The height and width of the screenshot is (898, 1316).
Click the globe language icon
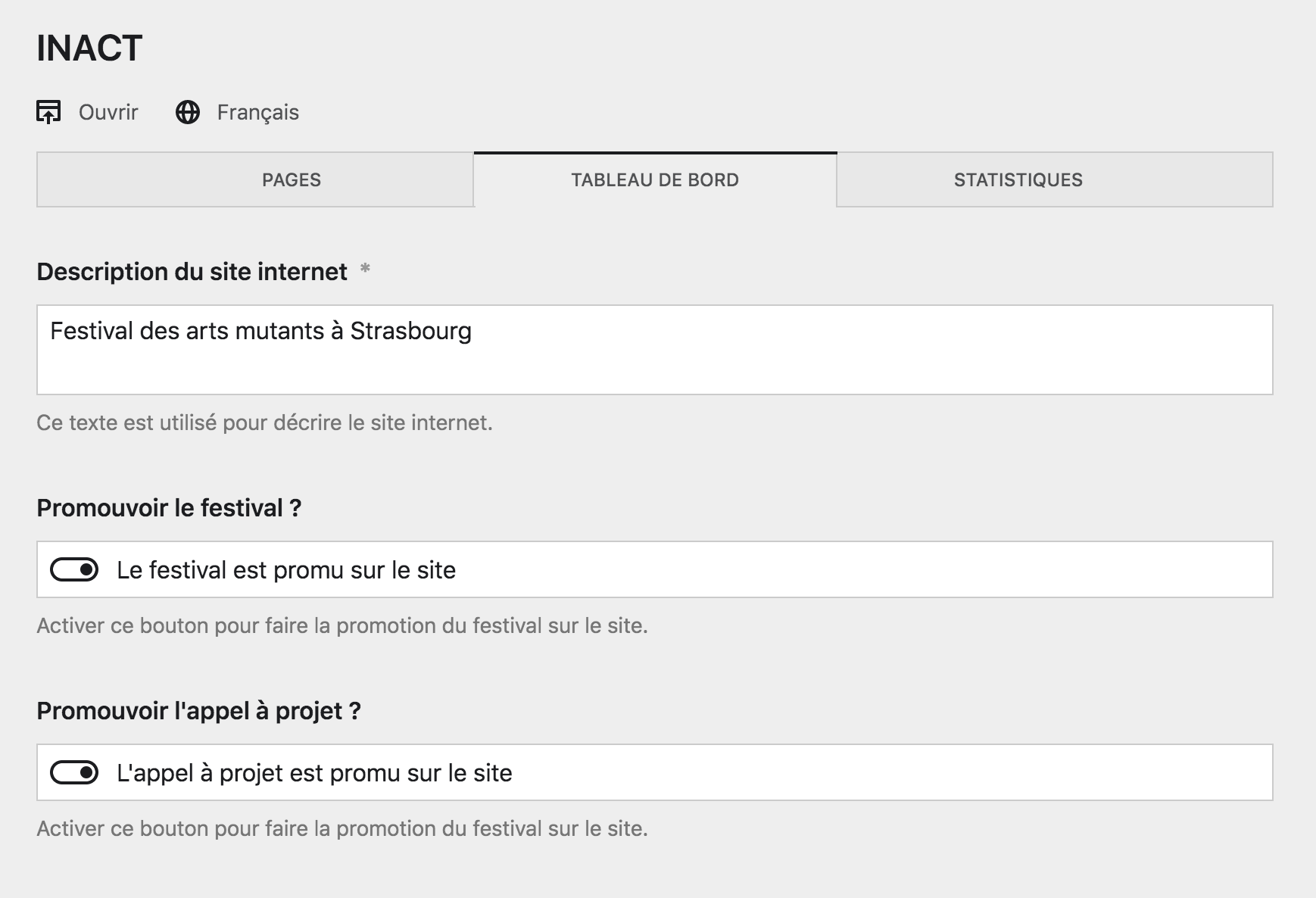click(x=188, y=111)
